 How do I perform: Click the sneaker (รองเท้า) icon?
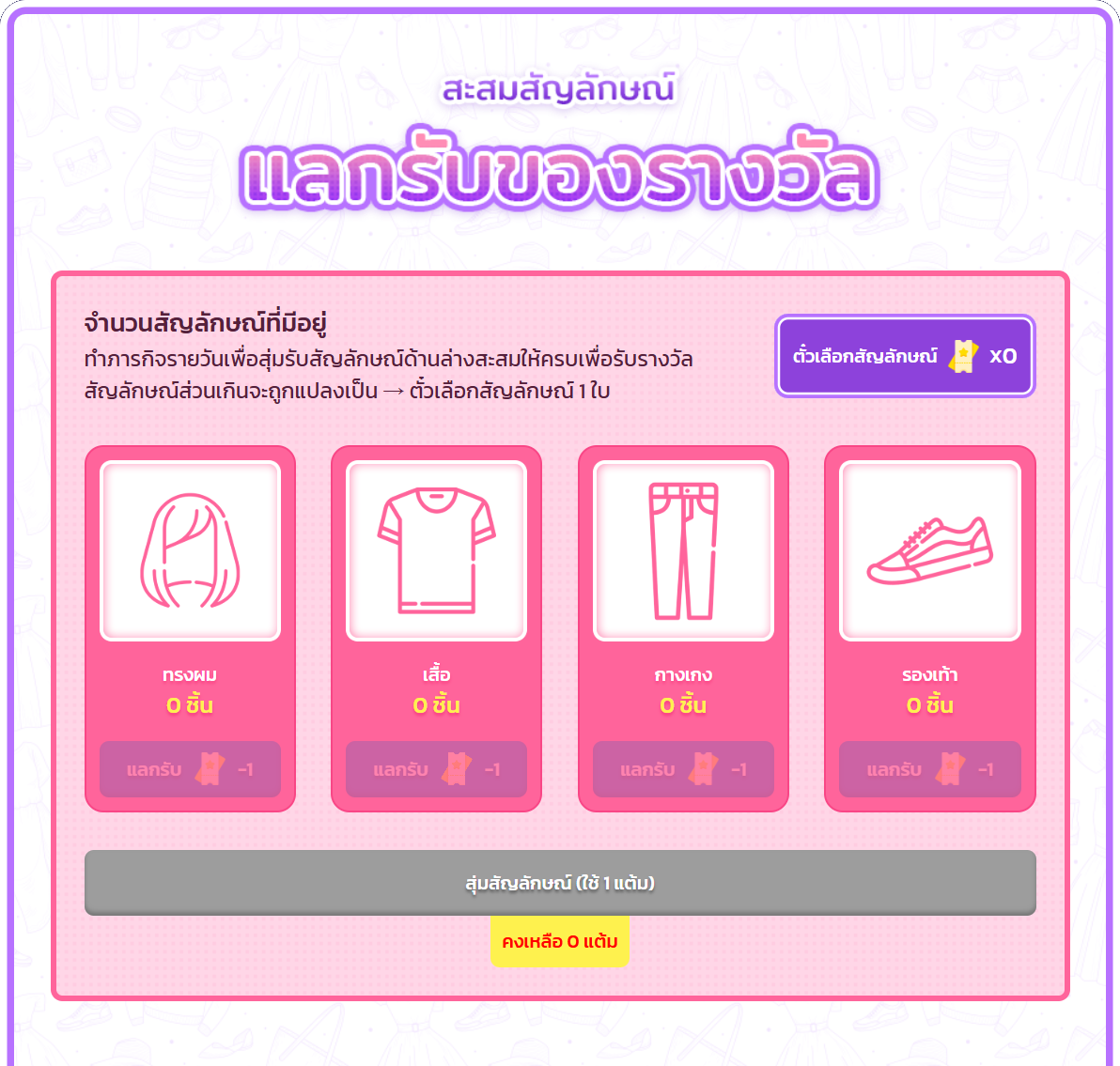(930, 550)
